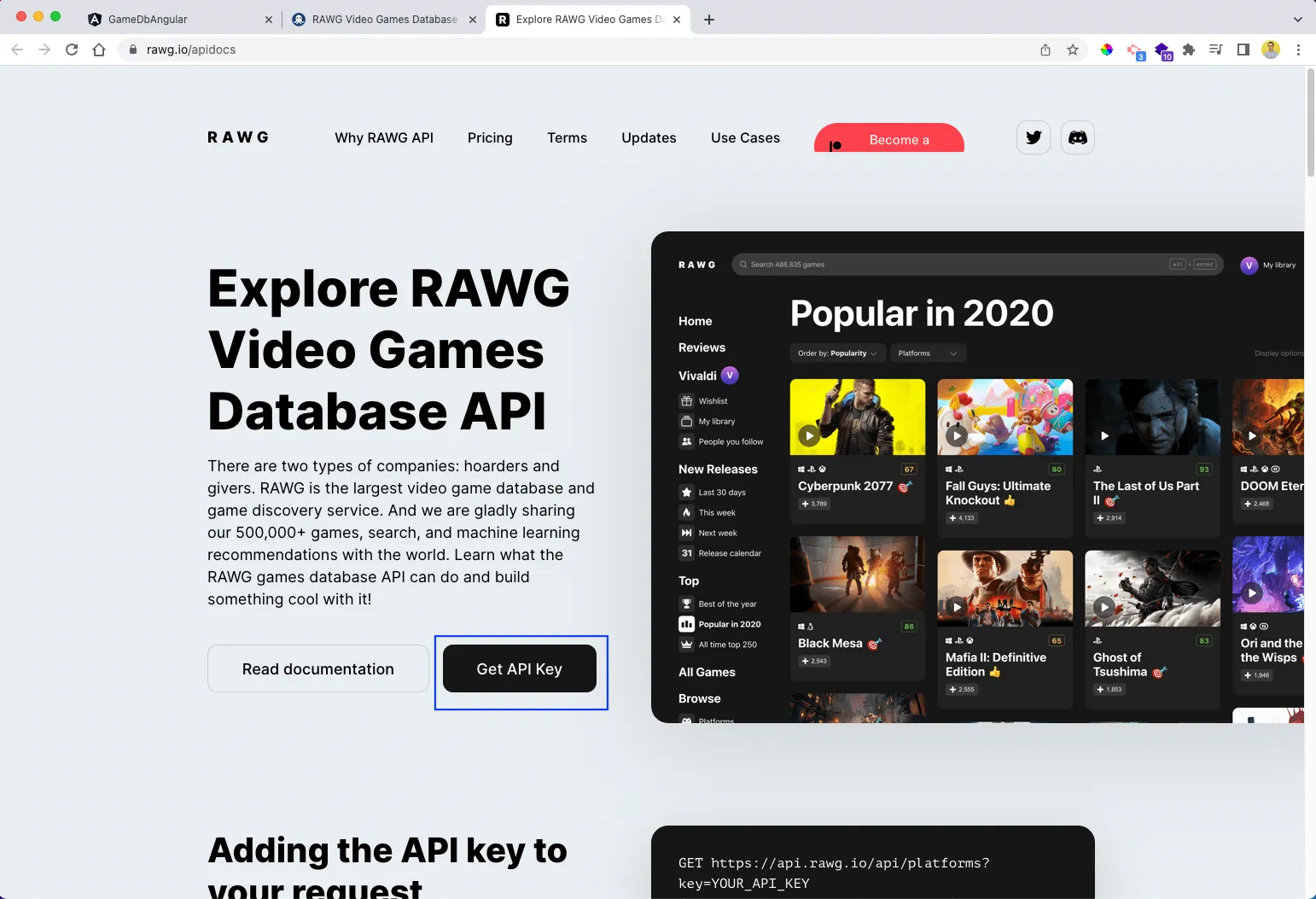Click the Black Mesa game thumbnail

(x=858, y=575)
